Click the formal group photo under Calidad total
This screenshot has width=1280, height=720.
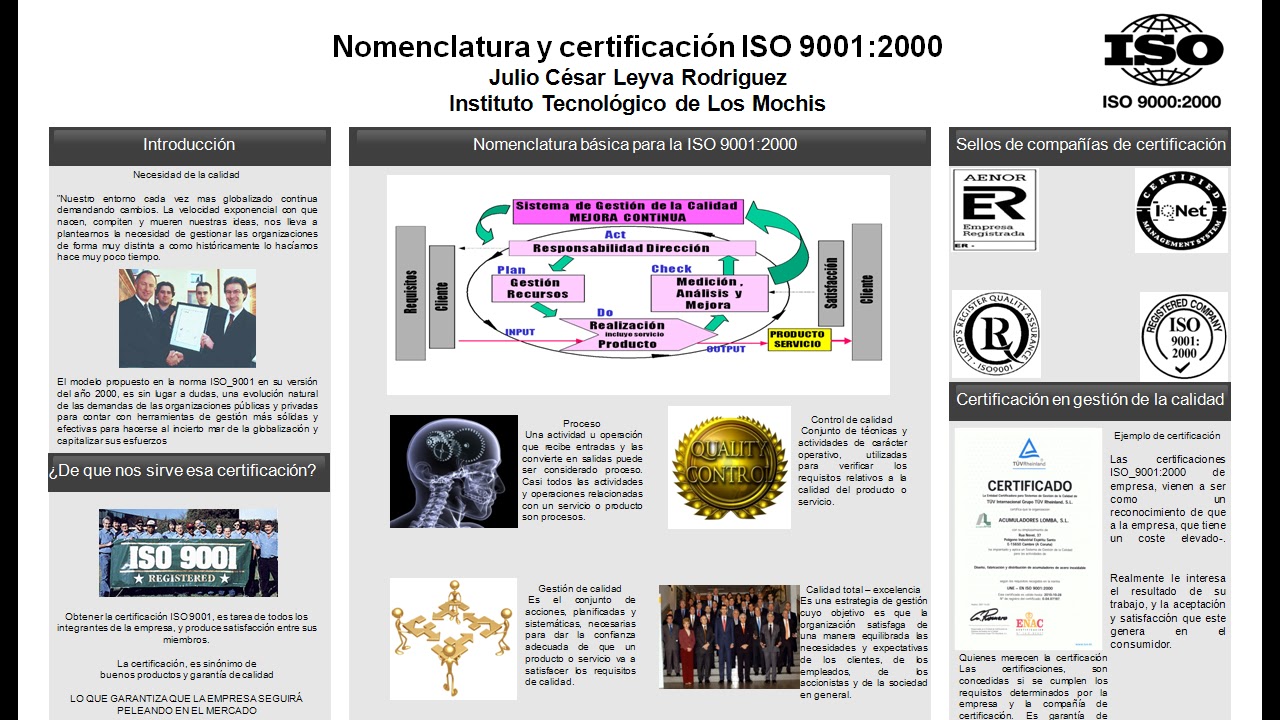point(729,636)
